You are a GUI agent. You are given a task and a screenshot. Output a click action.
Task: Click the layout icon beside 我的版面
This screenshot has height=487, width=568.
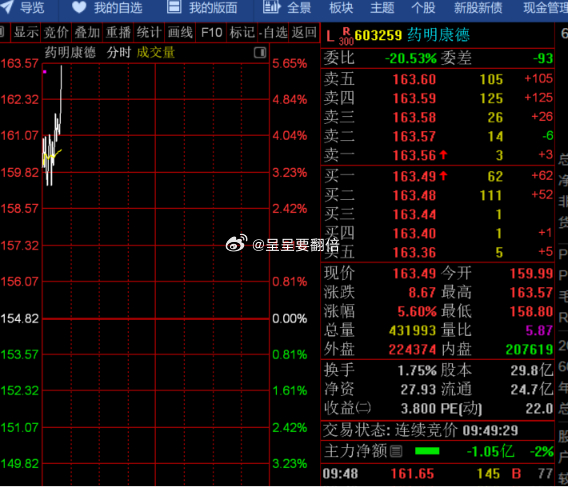pos(174,7)
